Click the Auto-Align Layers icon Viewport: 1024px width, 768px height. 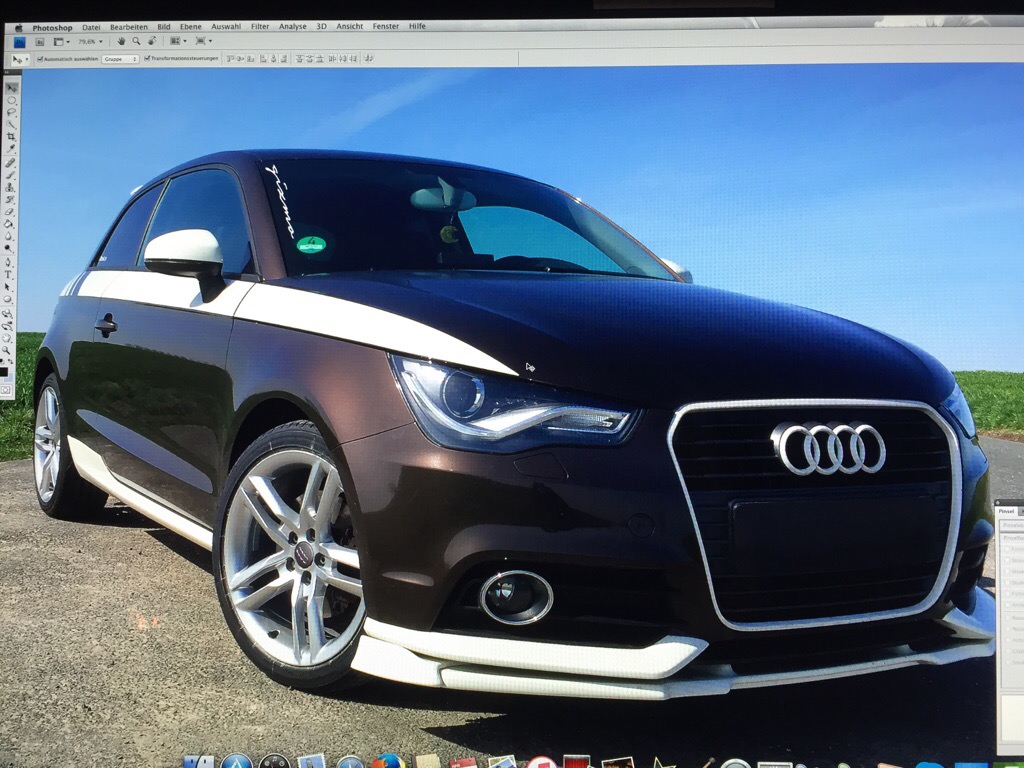click(368, 59)
